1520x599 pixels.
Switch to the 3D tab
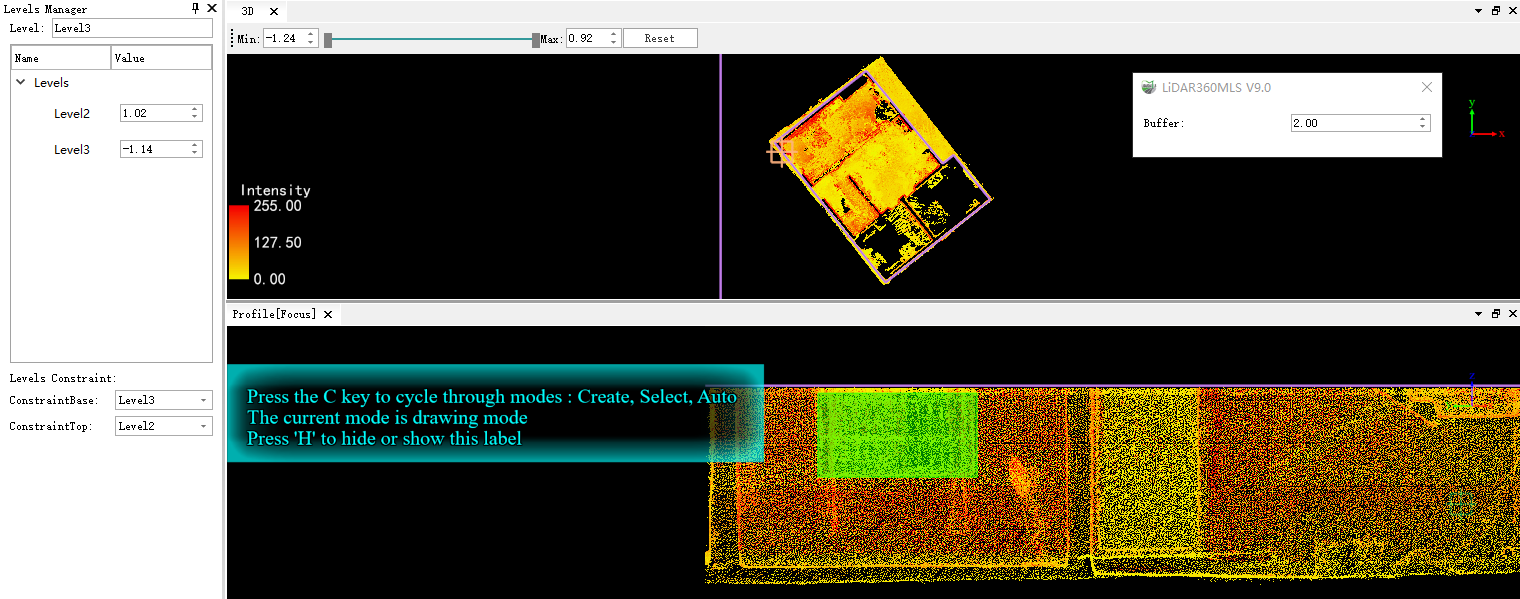click(x=248, y=12)
